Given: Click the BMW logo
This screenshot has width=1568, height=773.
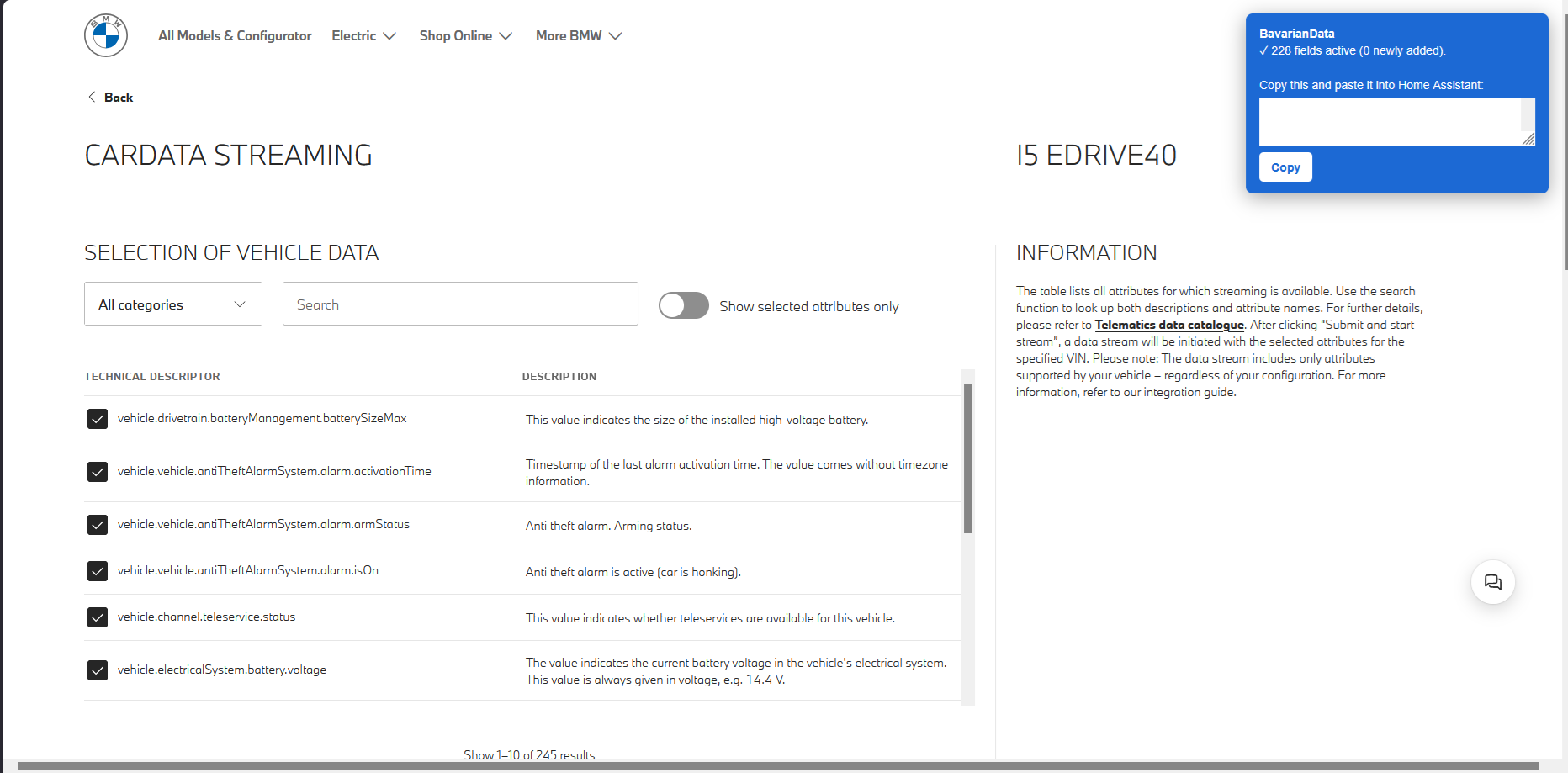Looking at the screenshot, I should [x=106, y=35].
